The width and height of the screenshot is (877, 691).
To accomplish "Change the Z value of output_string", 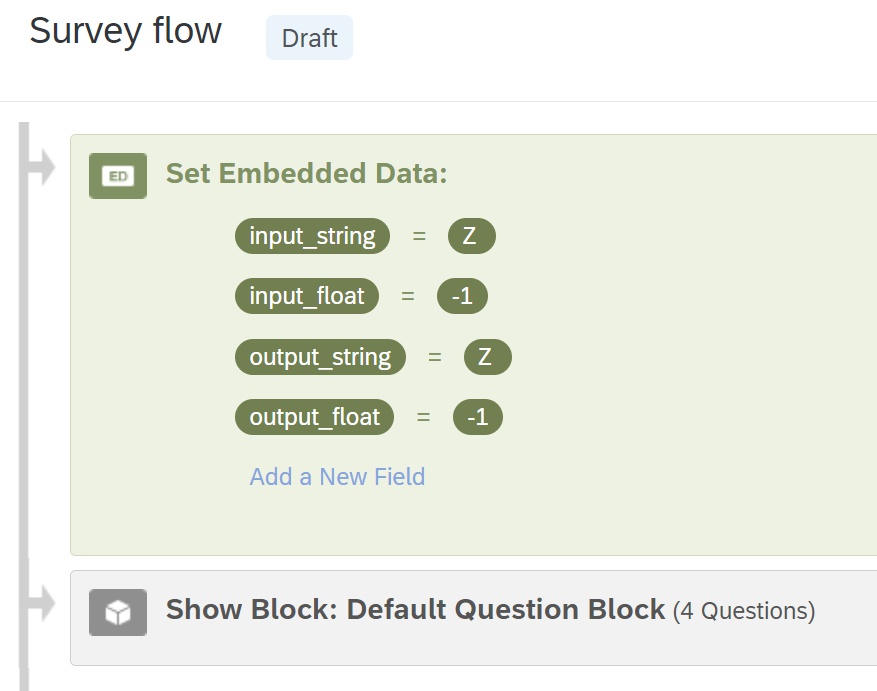I will [486, 357].
